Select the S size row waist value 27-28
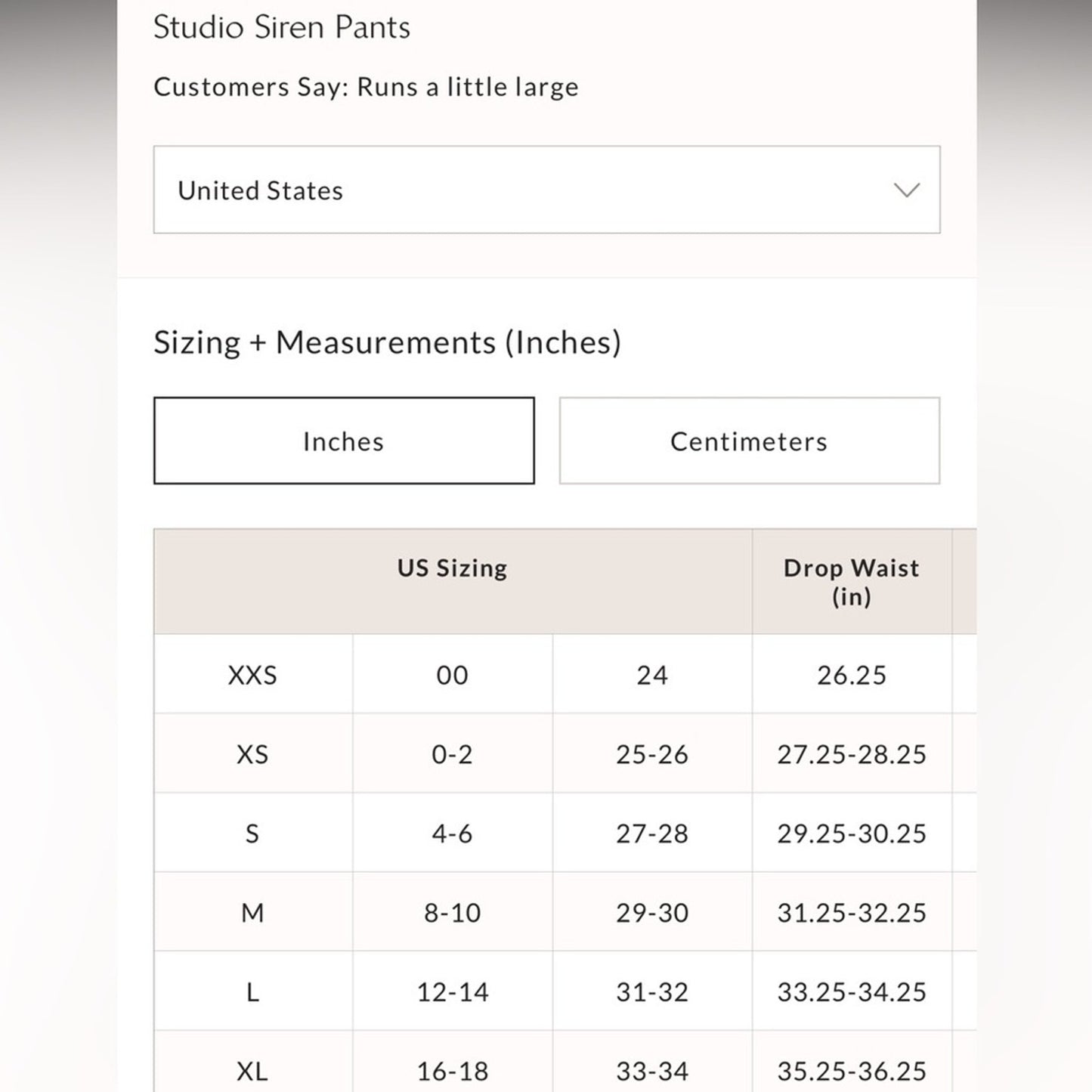The width and height of the screenshot is (1092, 1092). 652,834
